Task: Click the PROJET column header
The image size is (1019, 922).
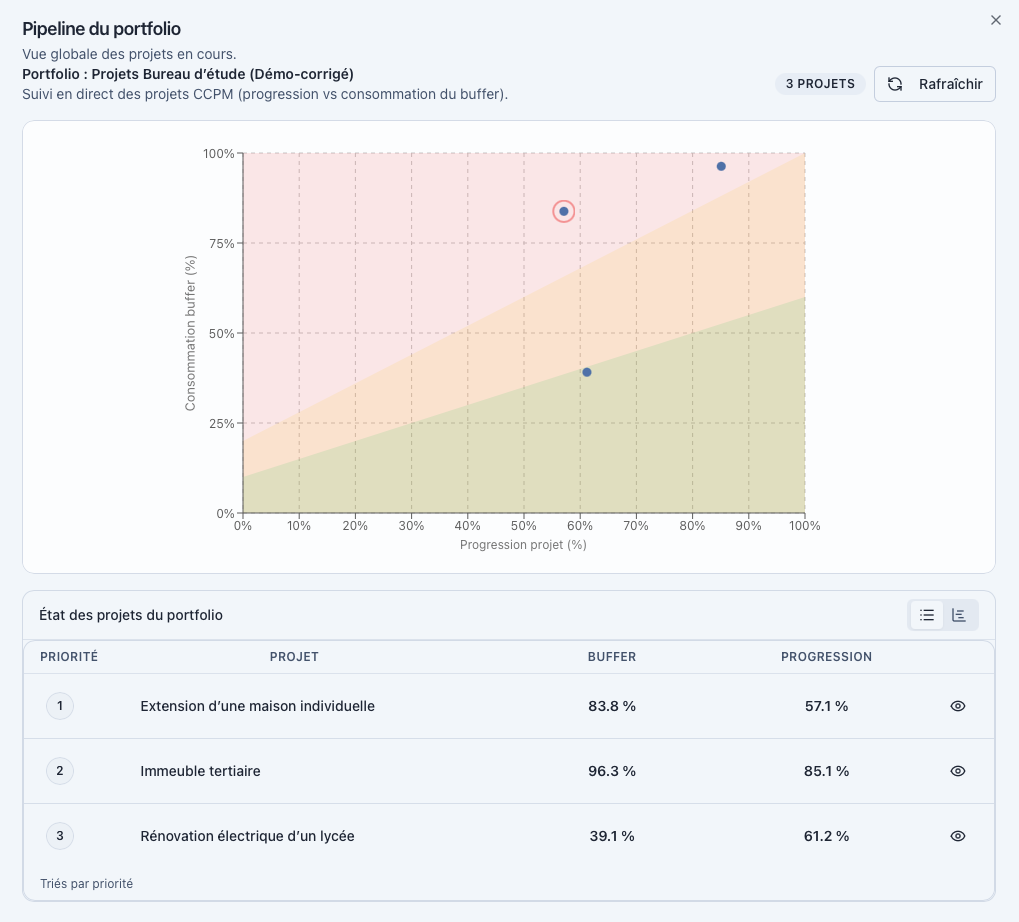Action: 294,657
